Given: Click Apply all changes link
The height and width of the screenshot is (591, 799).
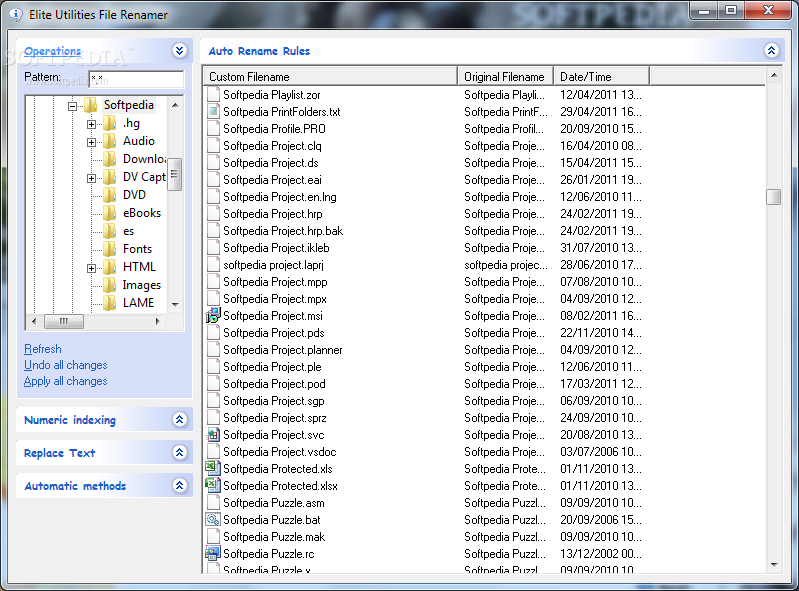Looking at the screenshot, I should pos(66,381).
